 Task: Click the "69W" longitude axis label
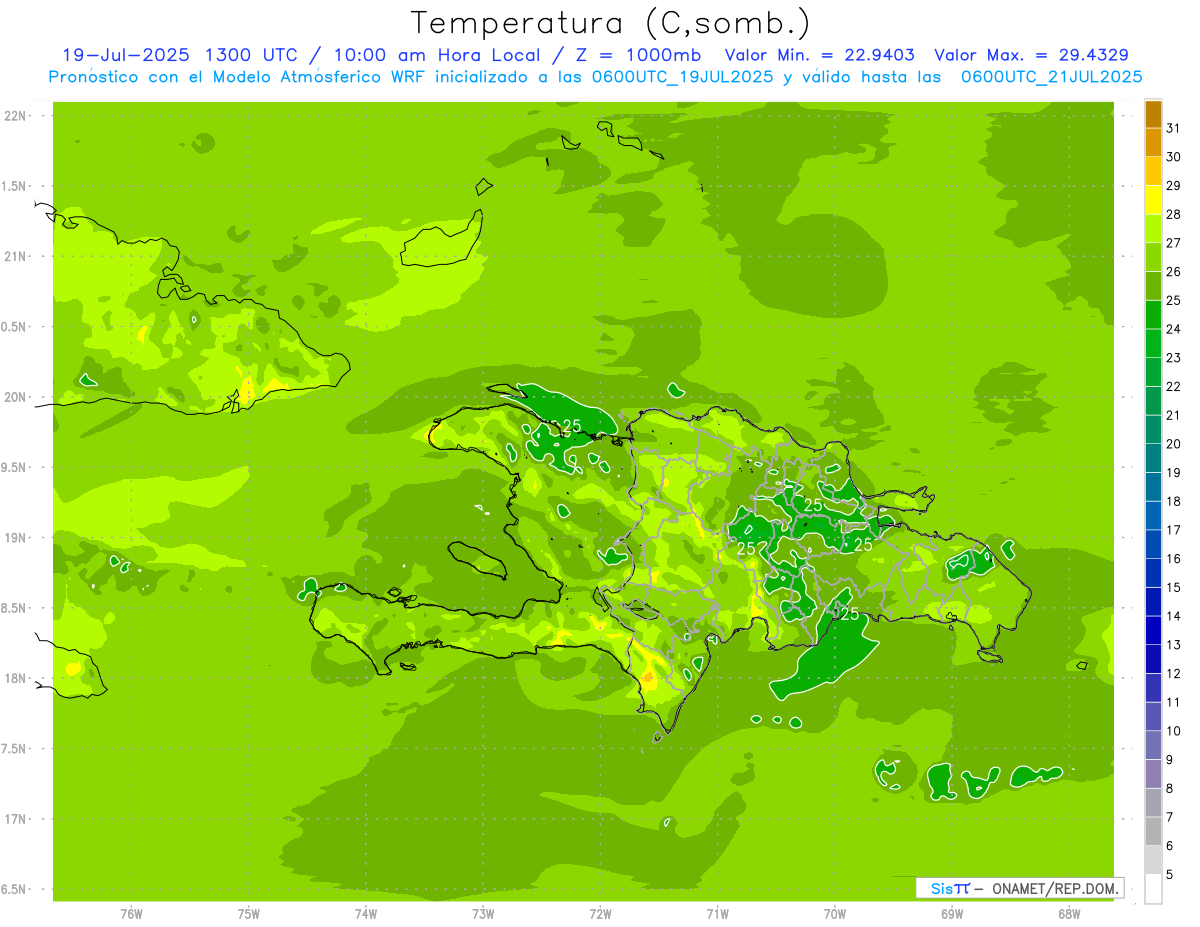952,914
